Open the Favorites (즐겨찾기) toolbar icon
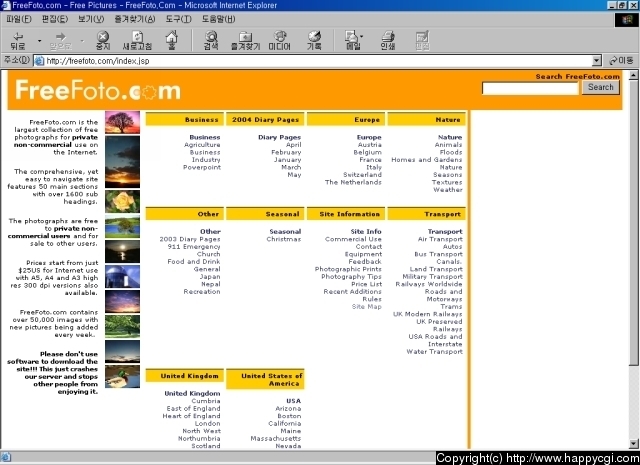The image size is (640, 465). (245, 40)
